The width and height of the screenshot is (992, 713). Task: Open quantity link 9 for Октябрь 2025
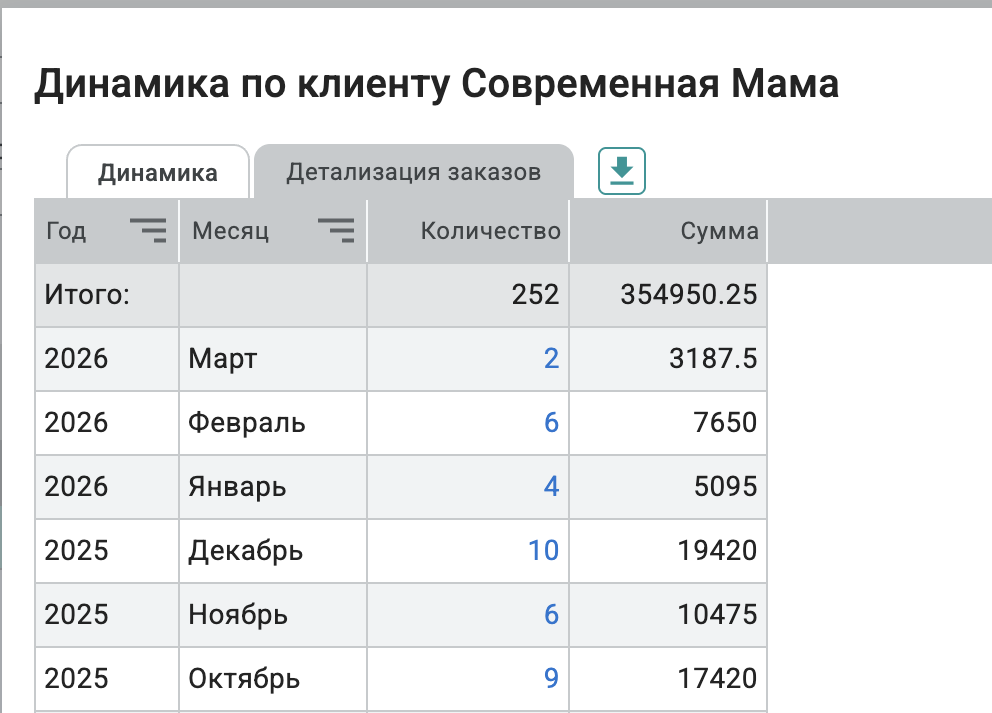551,679
